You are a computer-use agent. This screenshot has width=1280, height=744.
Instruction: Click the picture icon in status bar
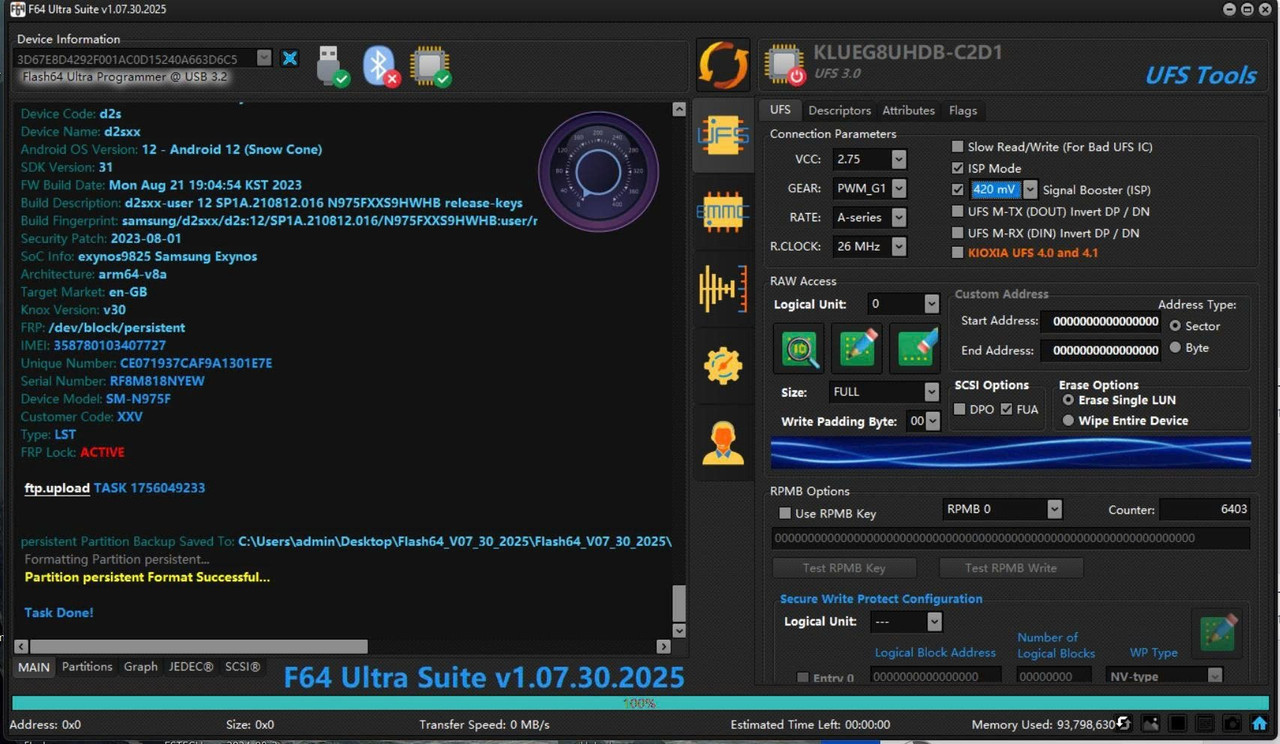pyautogui.click(x=1151, y=724)
